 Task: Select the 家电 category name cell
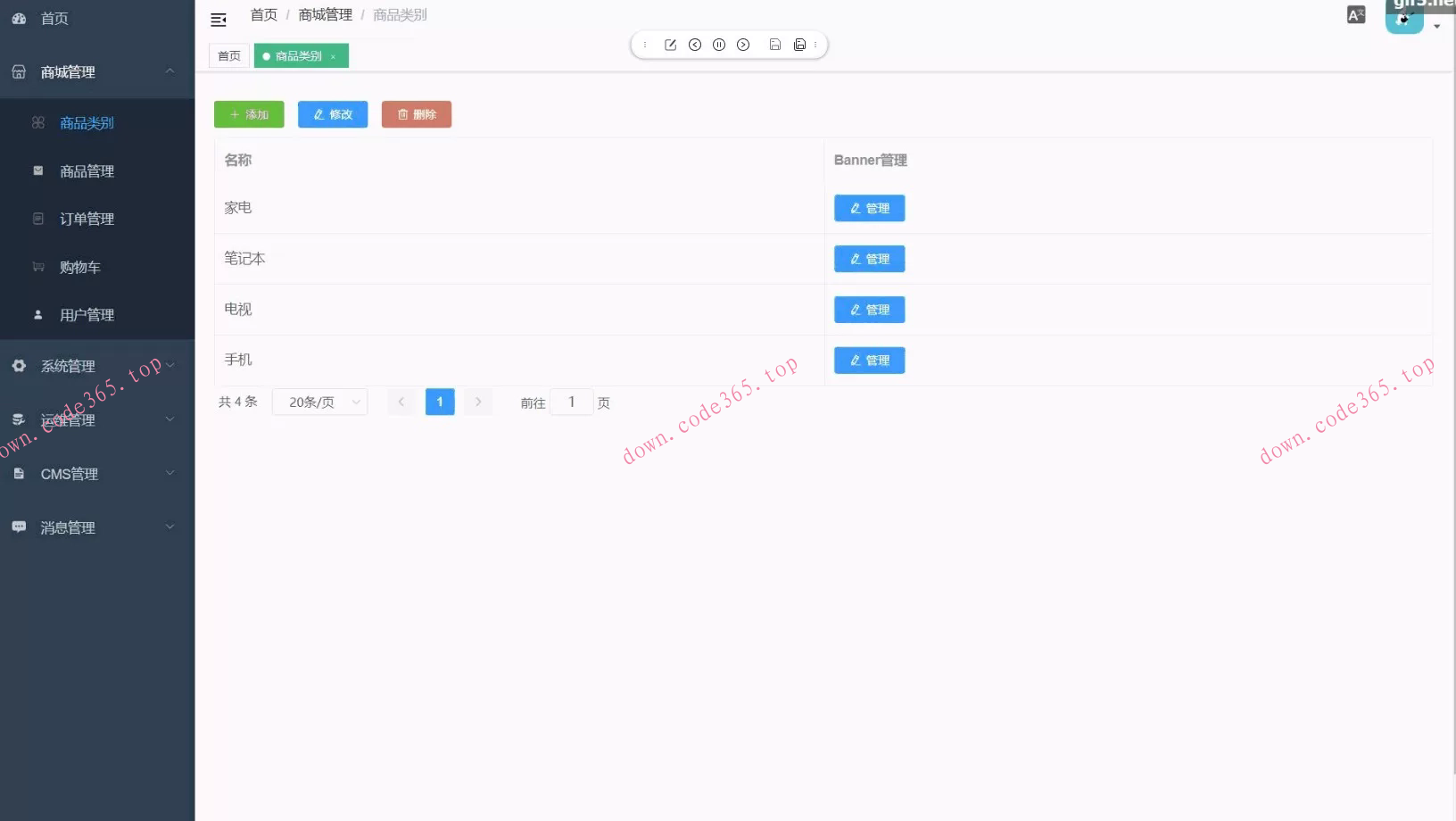pos(519,208)
